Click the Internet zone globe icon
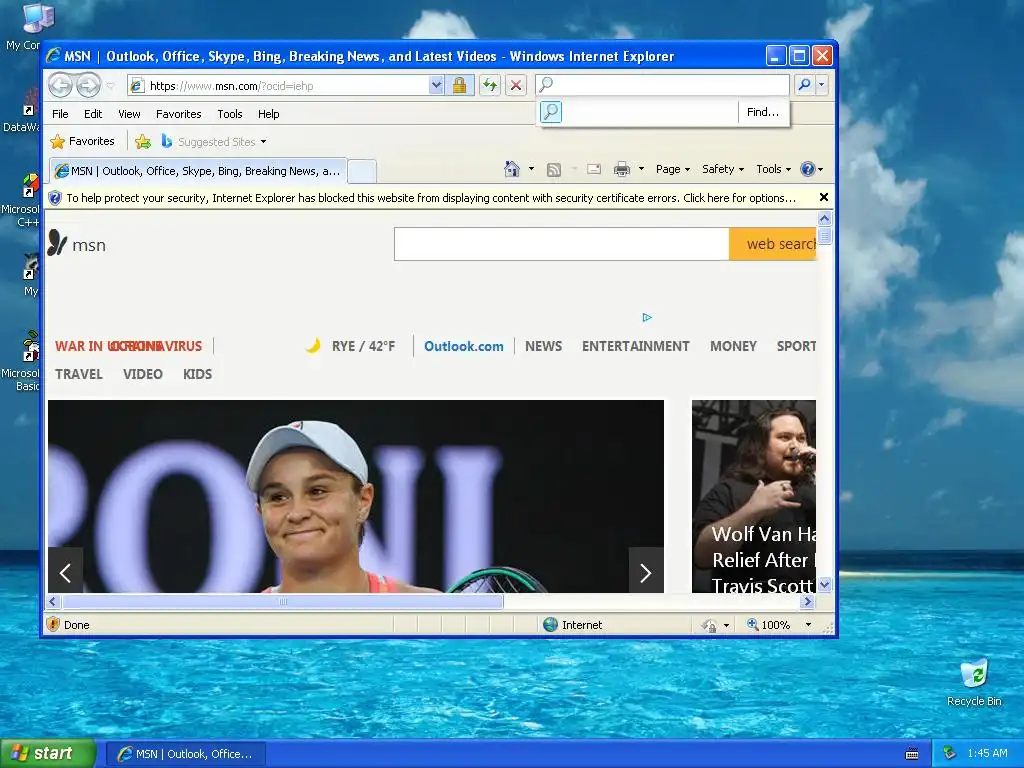This screenshot has width=1024, height=768. click(551, 624)
